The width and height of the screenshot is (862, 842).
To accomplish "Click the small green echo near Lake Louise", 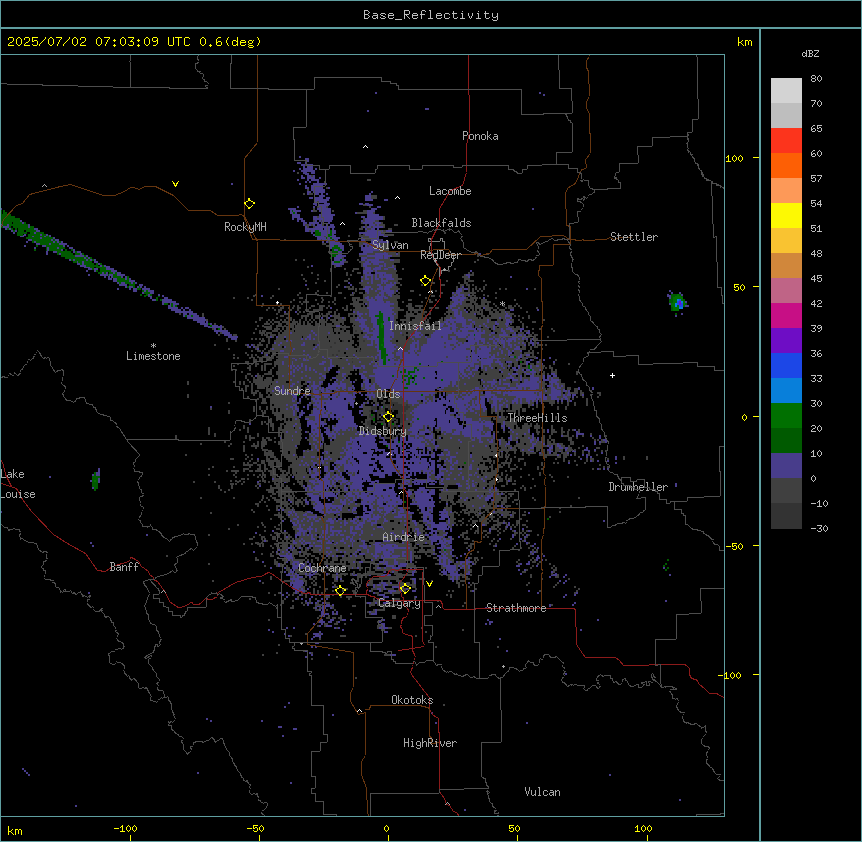I will click(96, 480).
